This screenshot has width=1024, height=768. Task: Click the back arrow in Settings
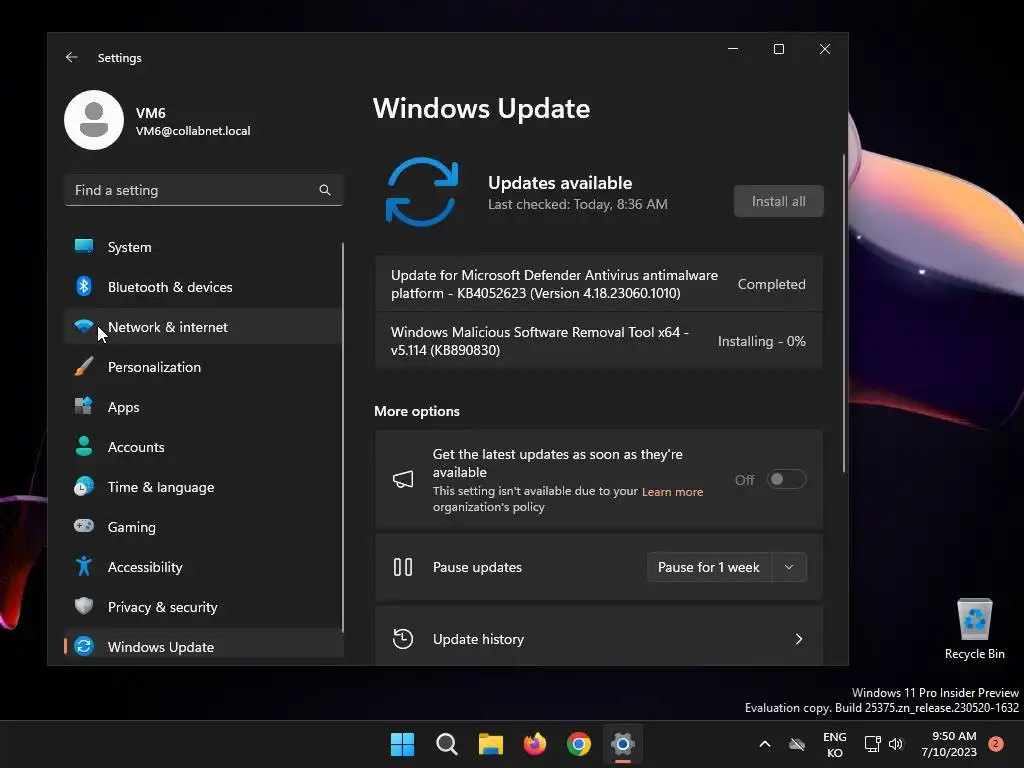[71, 57]
